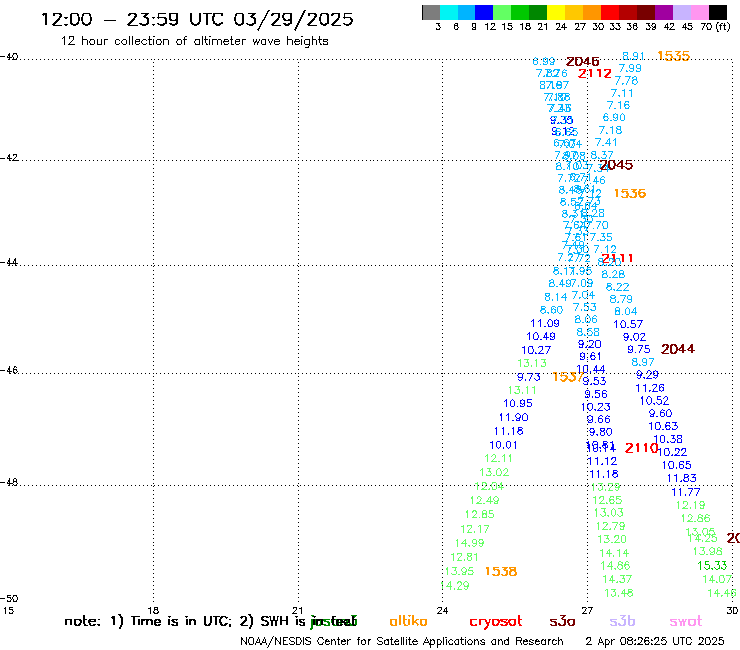Click the 's3b' satellite legend label

click(x=622, y=621)
